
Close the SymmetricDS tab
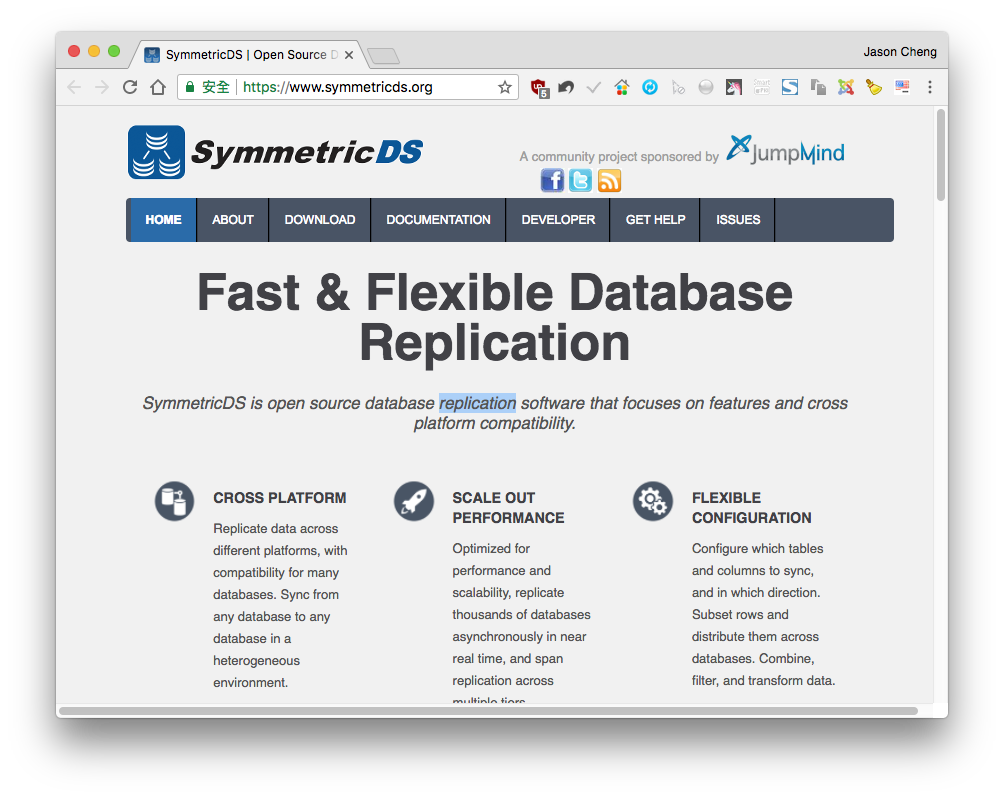(349, 55)
